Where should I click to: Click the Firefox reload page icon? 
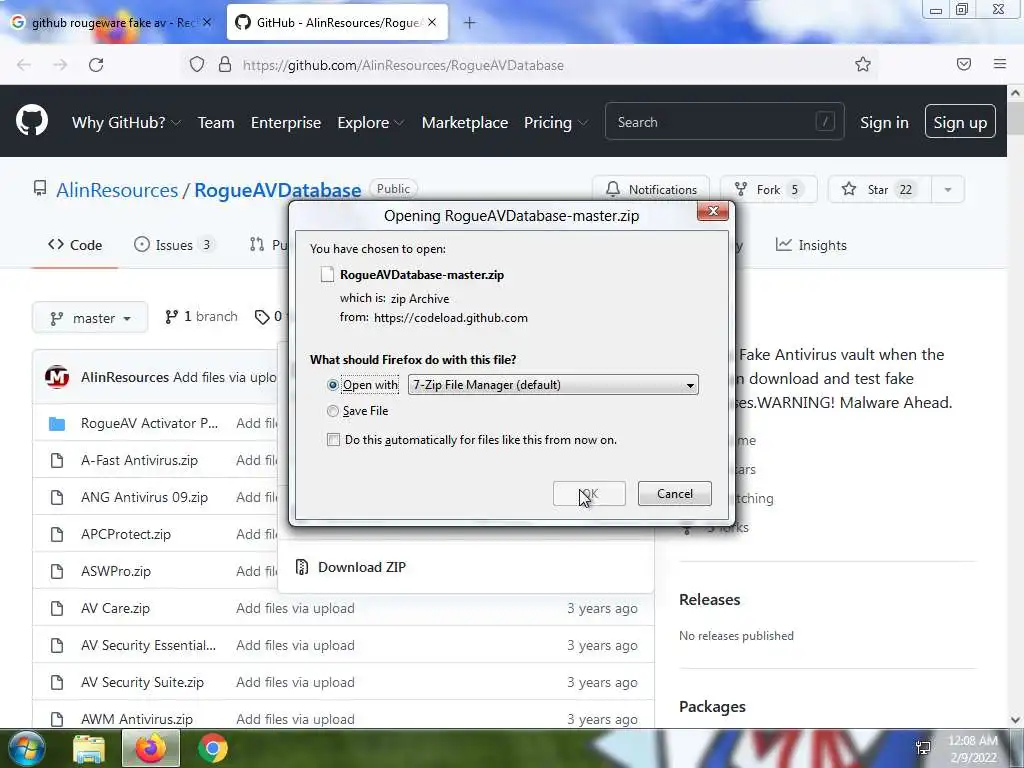coord(96,65)
